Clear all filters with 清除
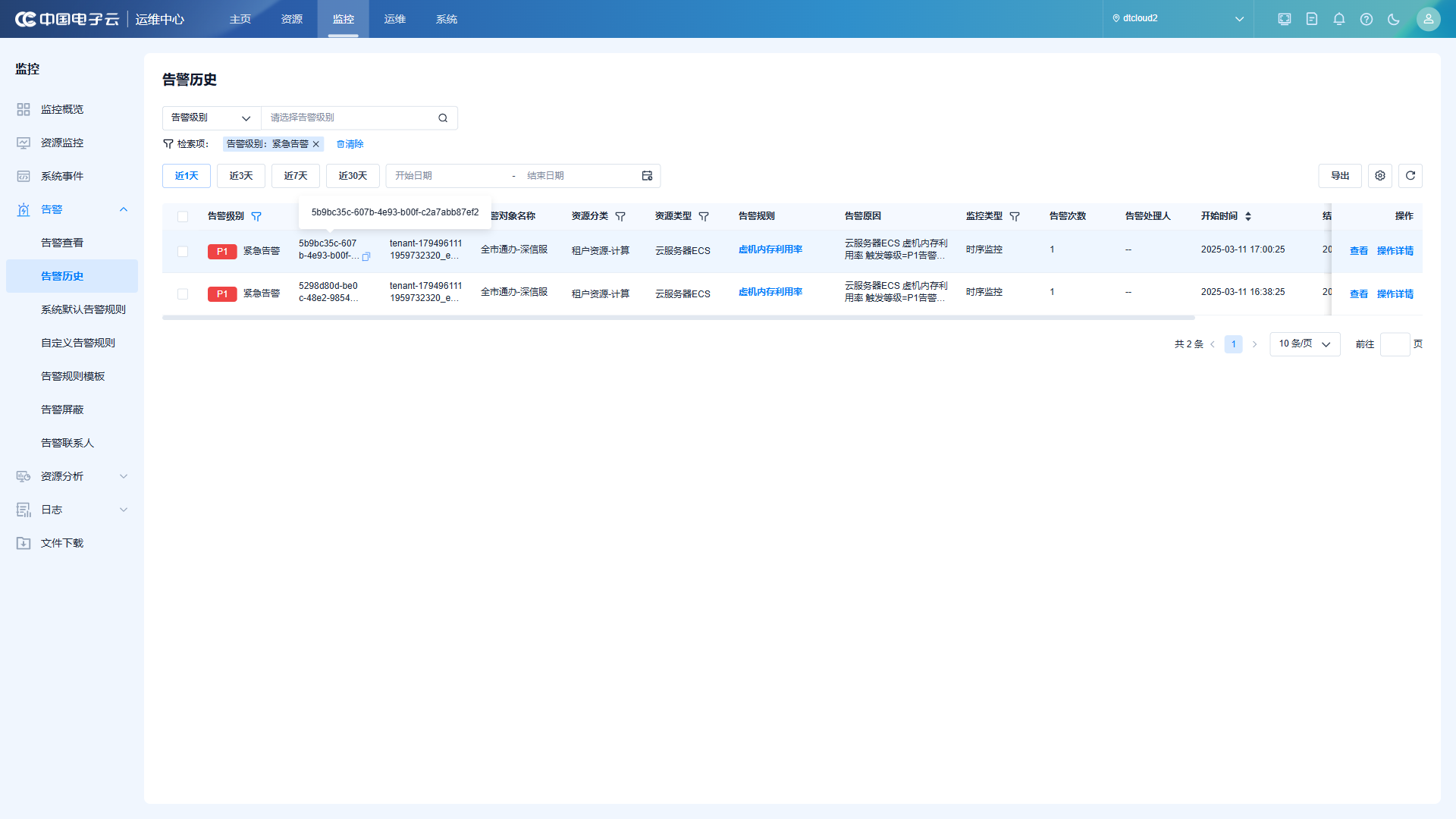1456x819 pixels. 350,144
